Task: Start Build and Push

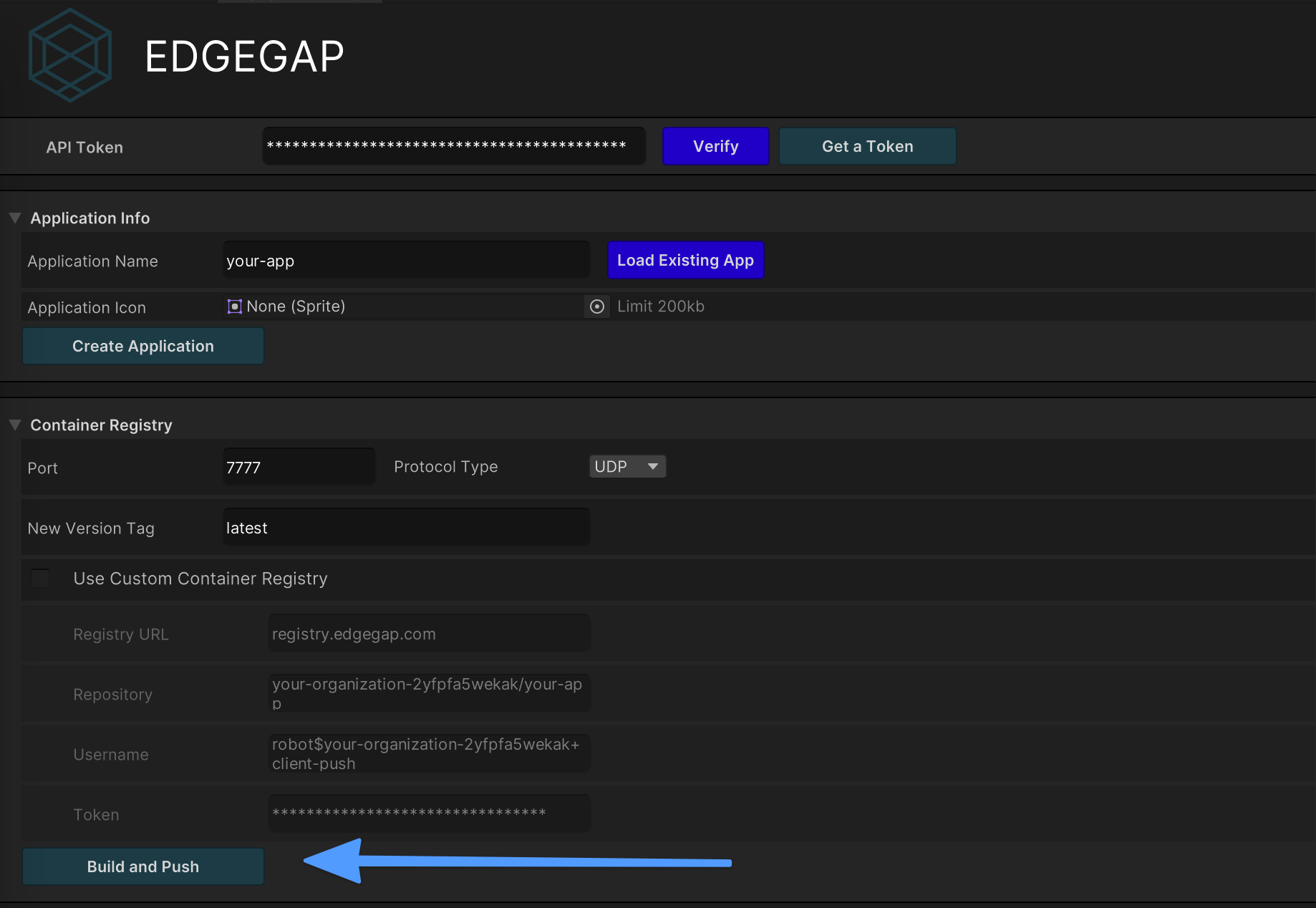Action: tap(143, 866)
